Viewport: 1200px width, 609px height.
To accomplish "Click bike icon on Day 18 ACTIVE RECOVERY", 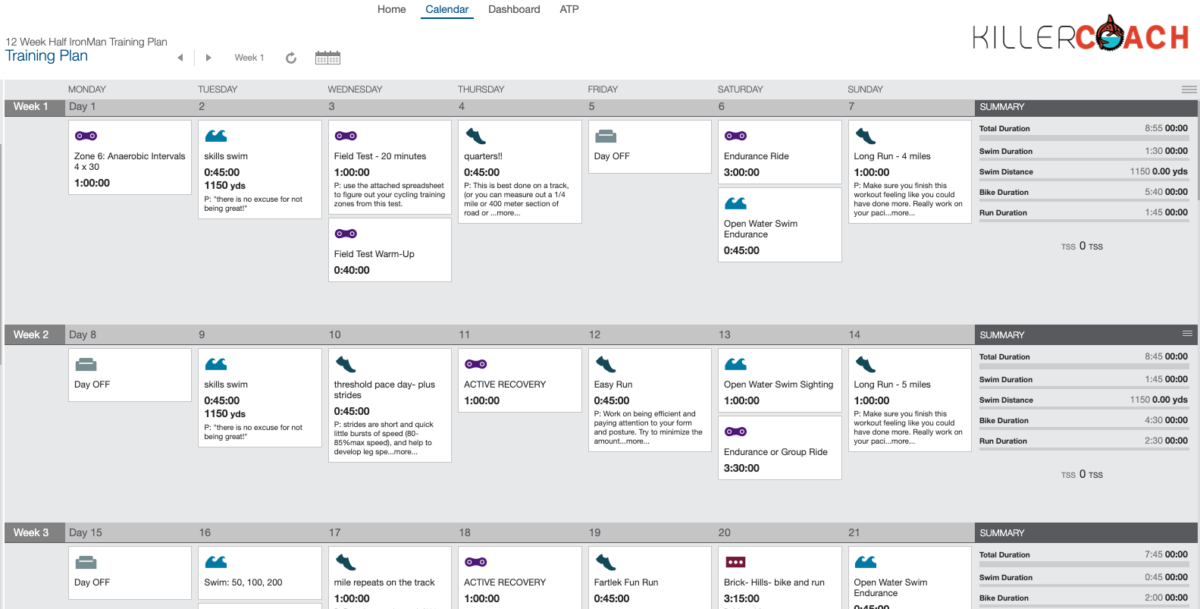I will (476, 562).
